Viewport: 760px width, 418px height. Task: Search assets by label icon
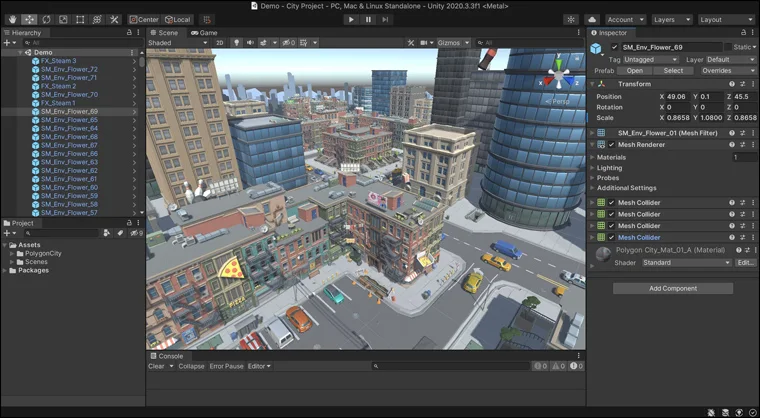tap(121, 233)
